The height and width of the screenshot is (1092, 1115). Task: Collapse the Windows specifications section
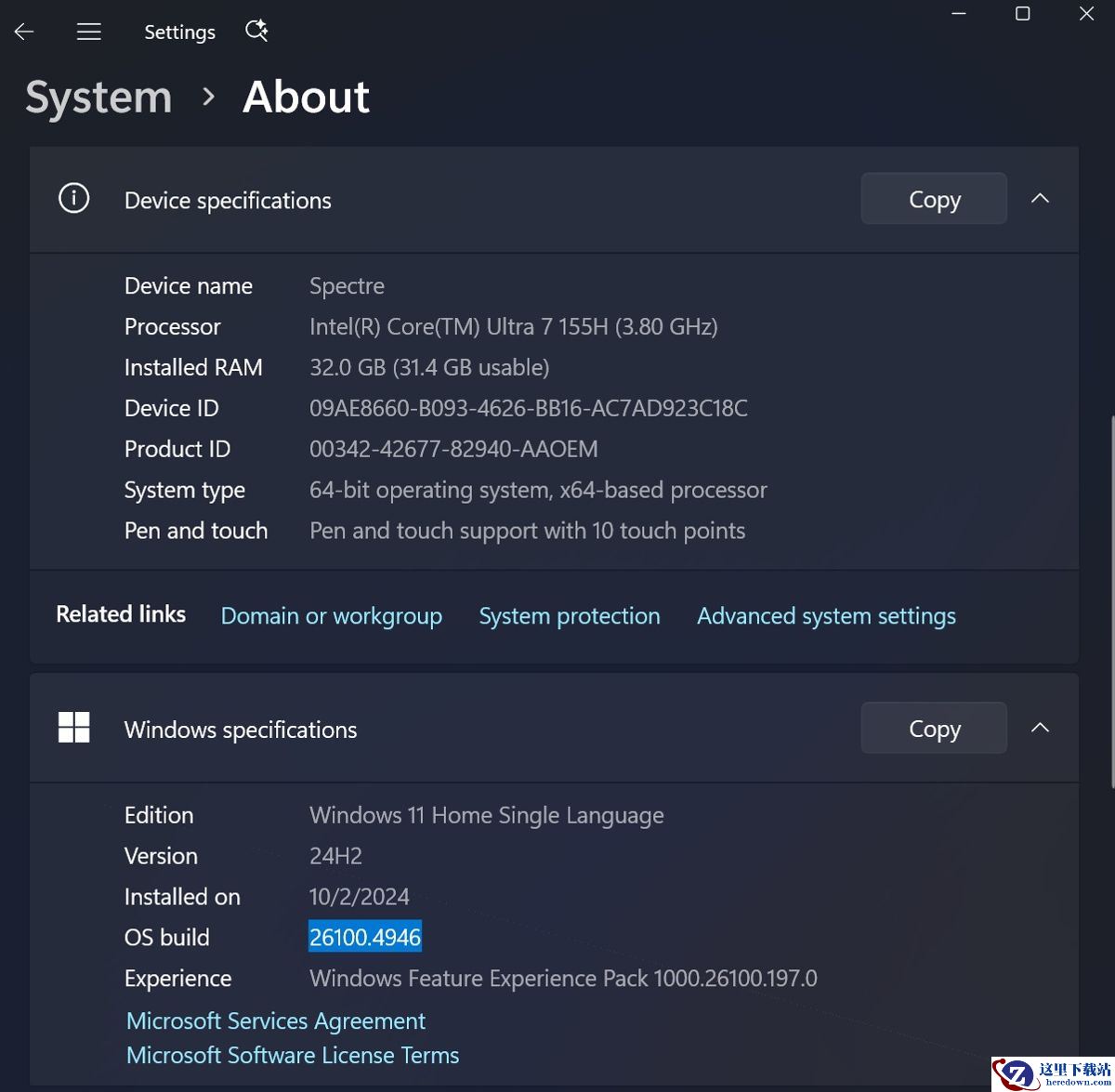click(1041, 728)
